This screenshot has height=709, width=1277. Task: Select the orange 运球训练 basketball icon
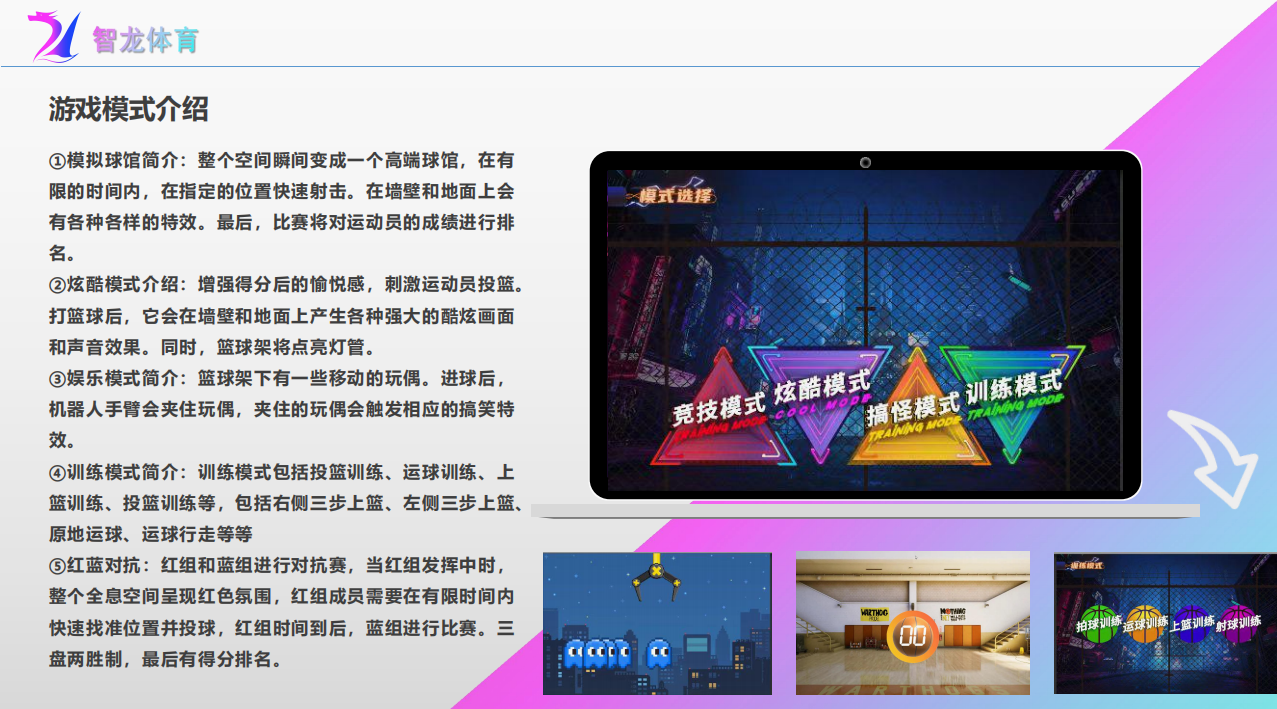pos(1146,623)
